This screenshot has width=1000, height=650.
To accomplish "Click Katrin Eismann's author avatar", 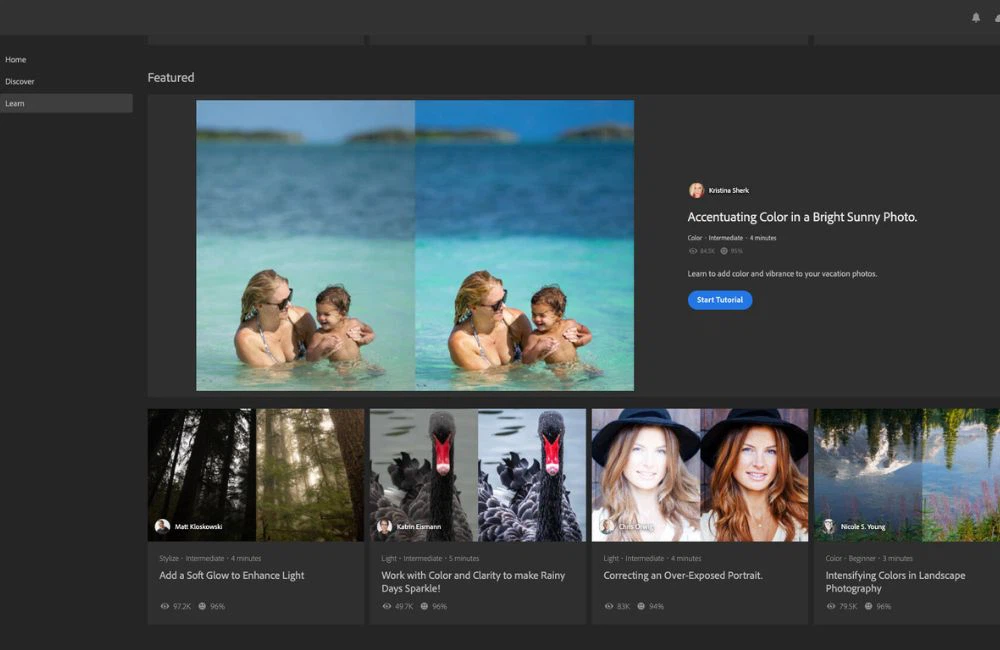I will (x=384, y=527).
